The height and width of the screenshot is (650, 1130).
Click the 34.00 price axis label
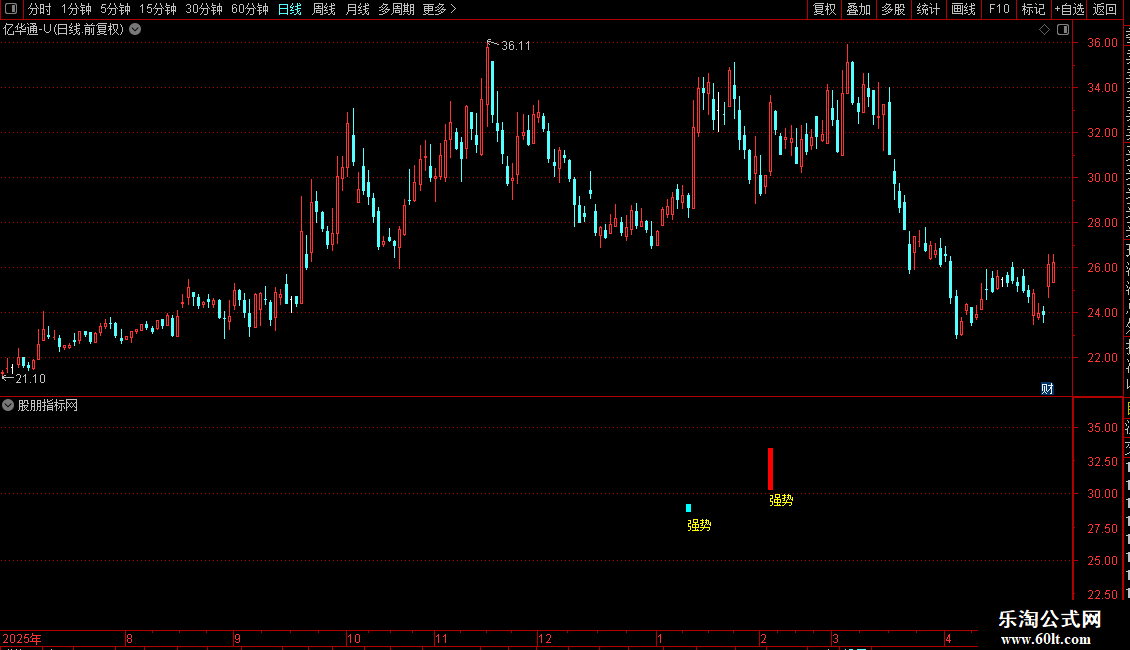click(x=1103, y=88)
